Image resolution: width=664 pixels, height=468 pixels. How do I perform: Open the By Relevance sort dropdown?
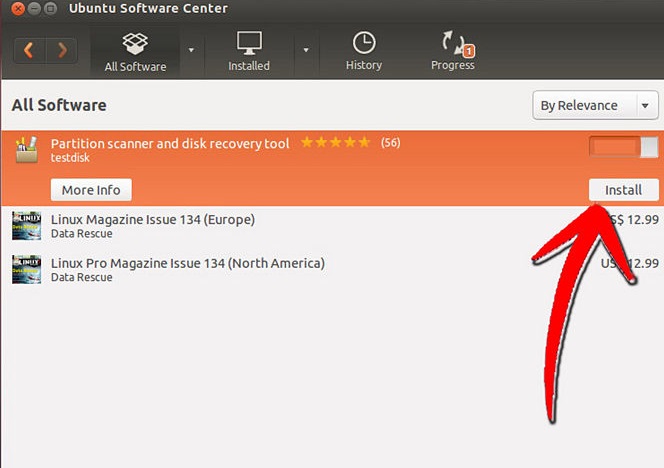tap(595, 105)
